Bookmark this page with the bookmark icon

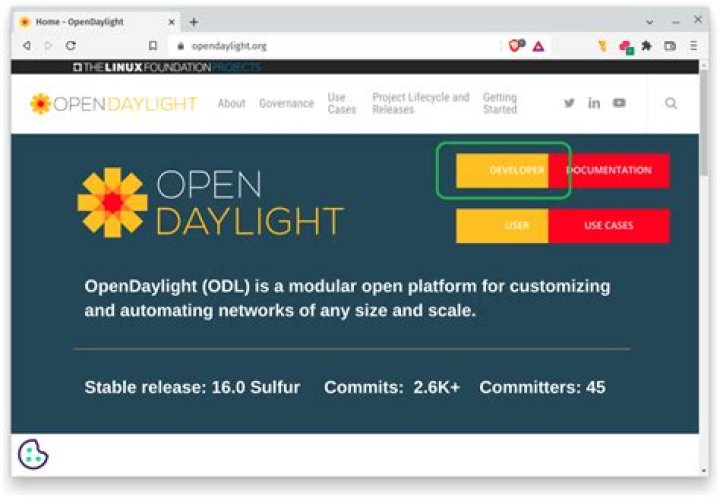153,45
